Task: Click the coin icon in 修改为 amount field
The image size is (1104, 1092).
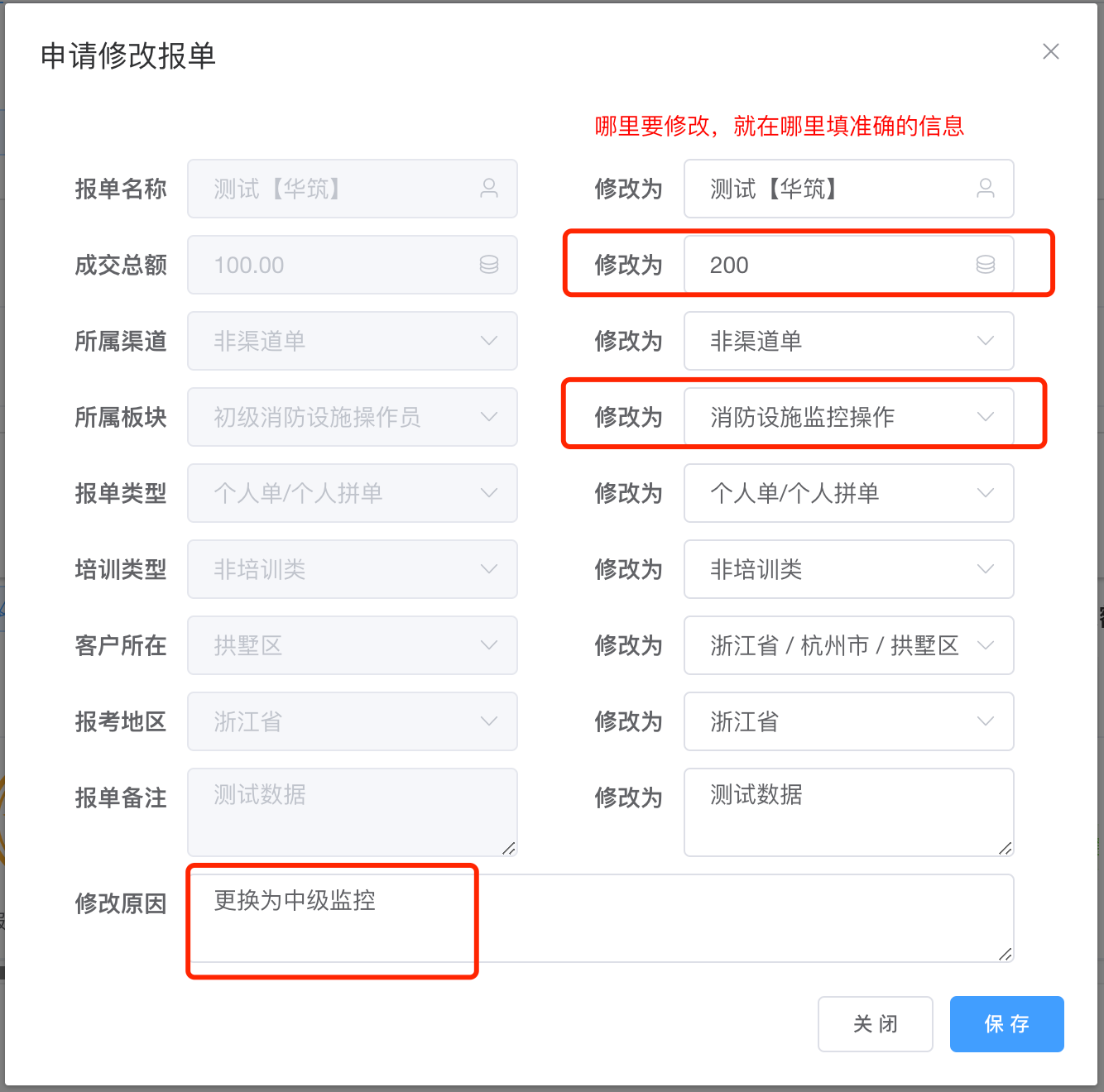Action: tap(985, 265)
